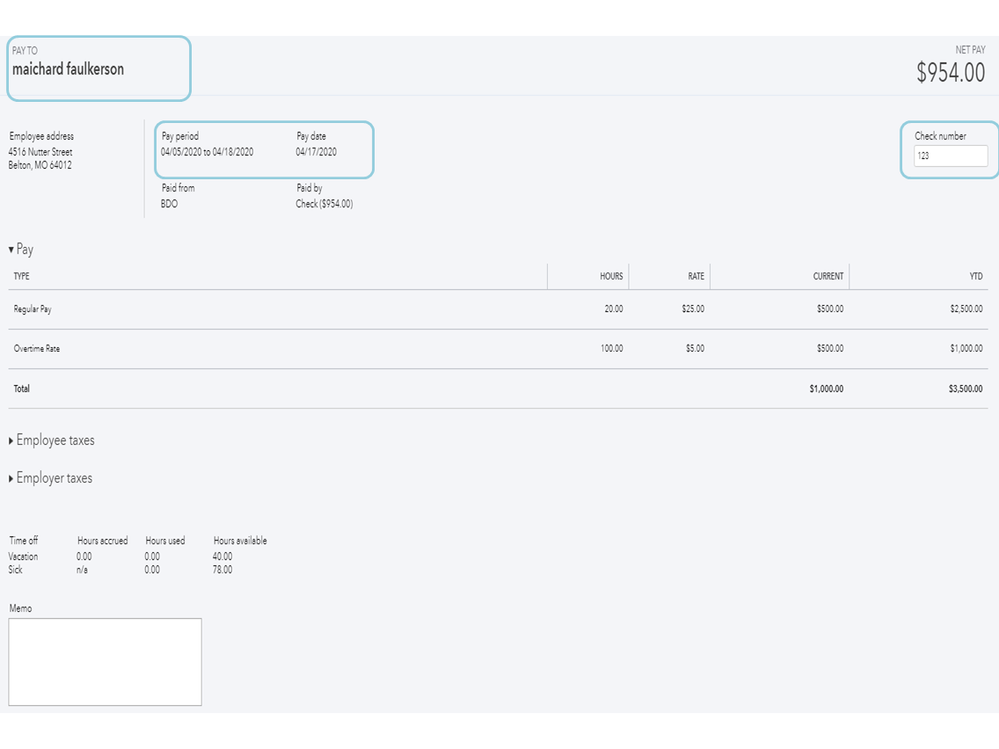Click the pay date 04/17/2020
The height and width of the screenshot is (749, 999).
tap(316, 152)
